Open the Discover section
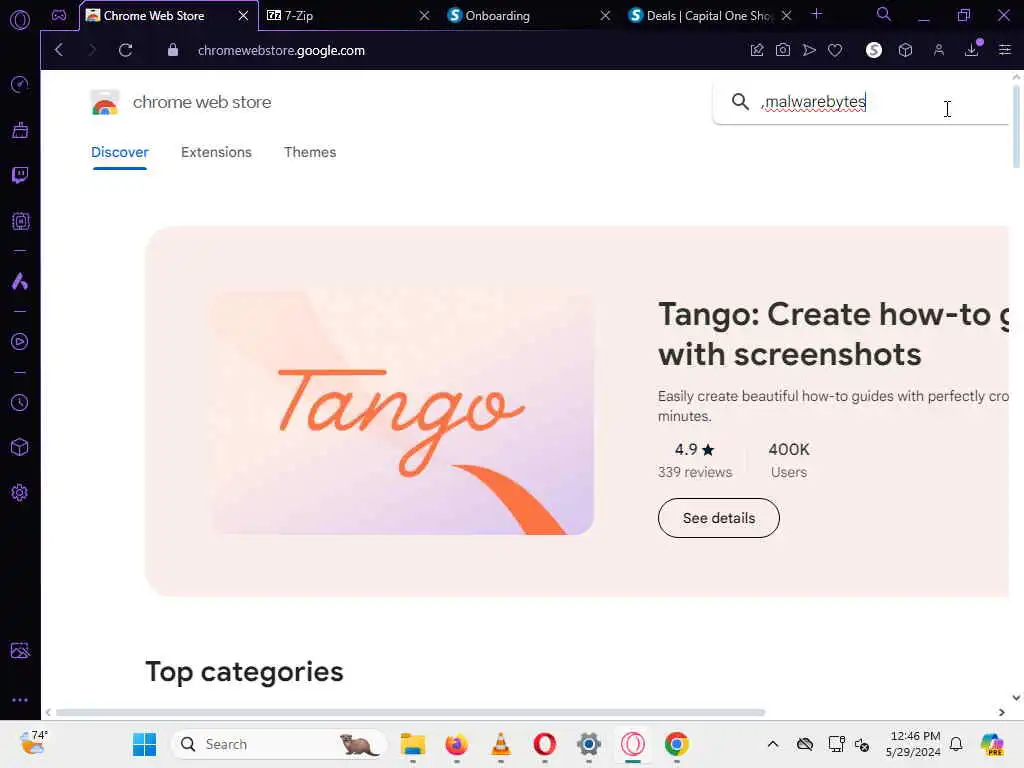 120,152
